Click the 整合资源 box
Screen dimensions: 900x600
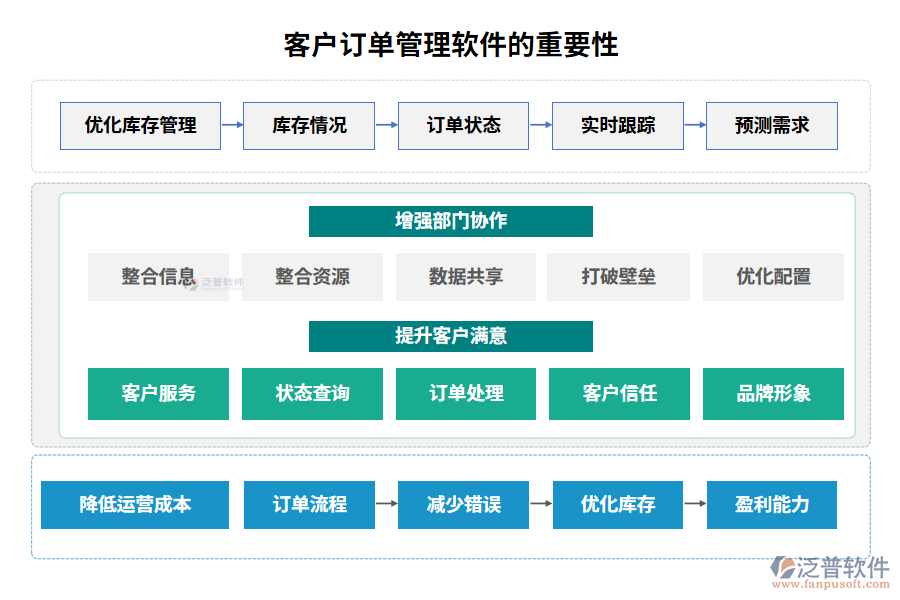(x=312, y=277)
